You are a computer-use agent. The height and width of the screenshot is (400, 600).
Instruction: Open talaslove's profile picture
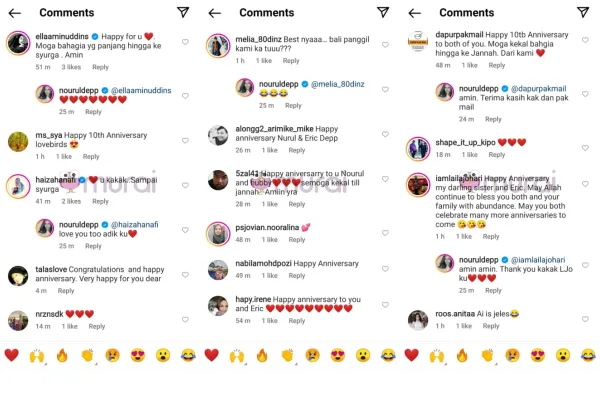pos(18,276)
